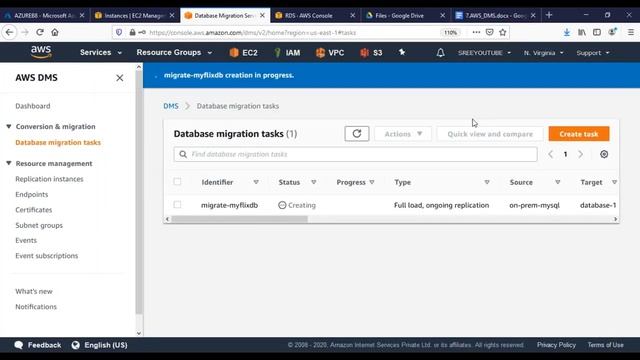The height and width of the screenshot is (360, 640).
Task: Click browser back button
Action: [x=10, y=32]
